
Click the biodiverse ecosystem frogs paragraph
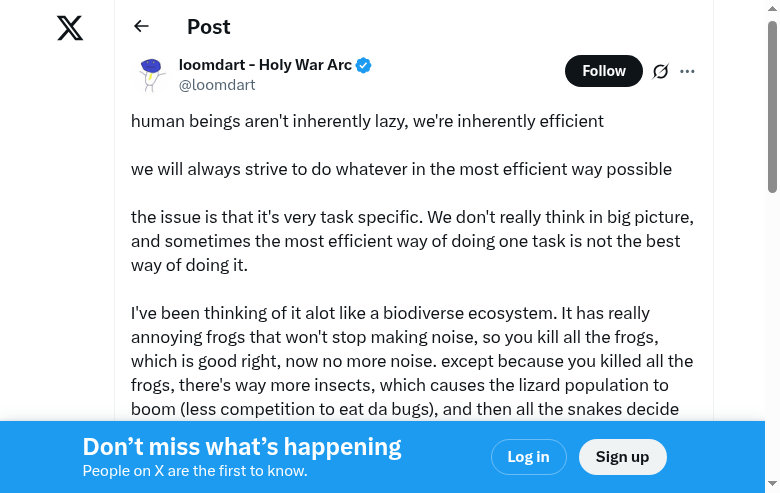click(x=412, y=361)
